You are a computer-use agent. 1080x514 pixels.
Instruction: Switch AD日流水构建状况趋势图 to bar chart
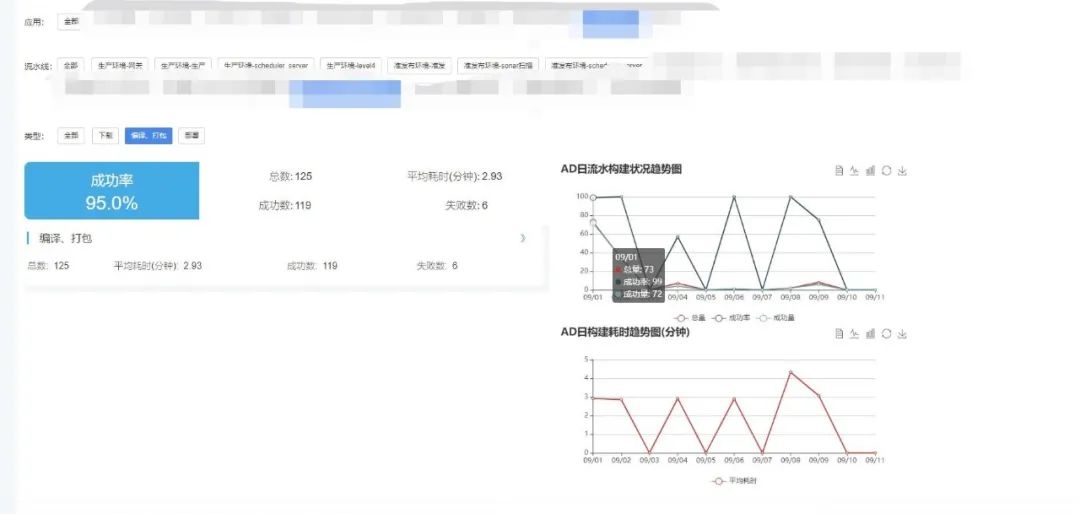click(870, 170)
